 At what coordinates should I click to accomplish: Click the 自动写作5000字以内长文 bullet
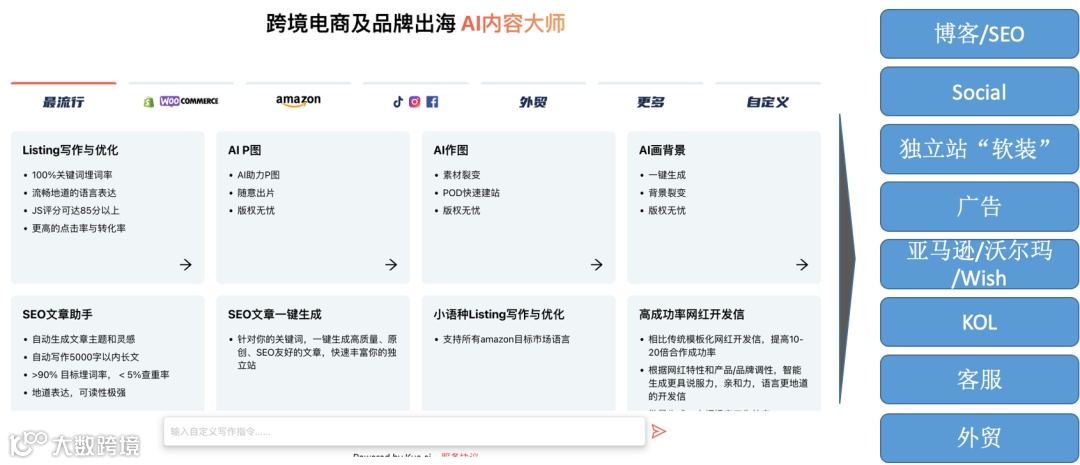click(x=85, y=357)
